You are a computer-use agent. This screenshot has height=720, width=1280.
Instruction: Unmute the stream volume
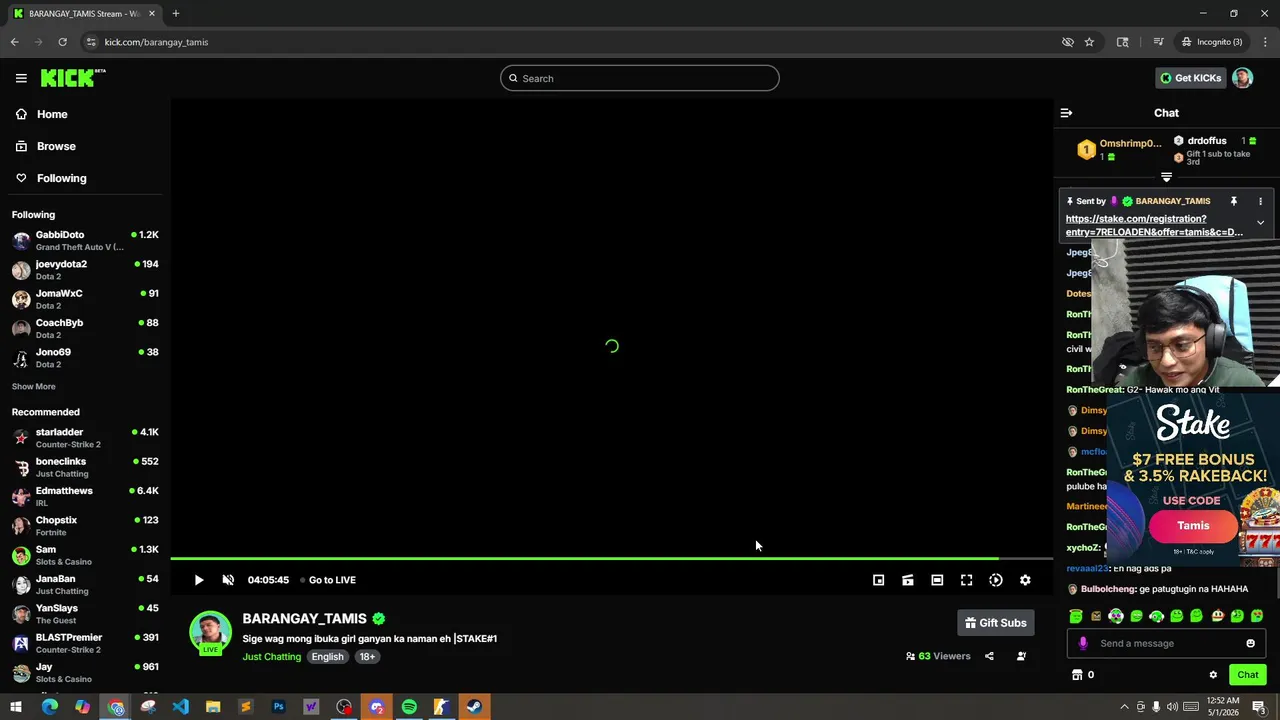227,580
